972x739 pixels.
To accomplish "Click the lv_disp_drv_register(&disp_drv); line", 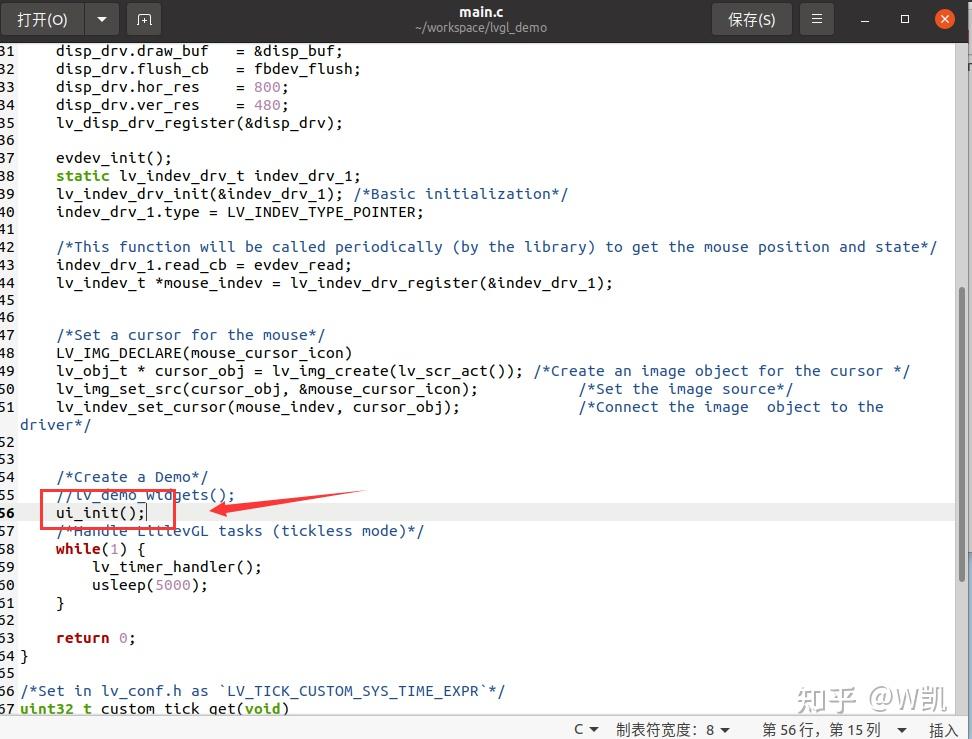I will 199,123.
